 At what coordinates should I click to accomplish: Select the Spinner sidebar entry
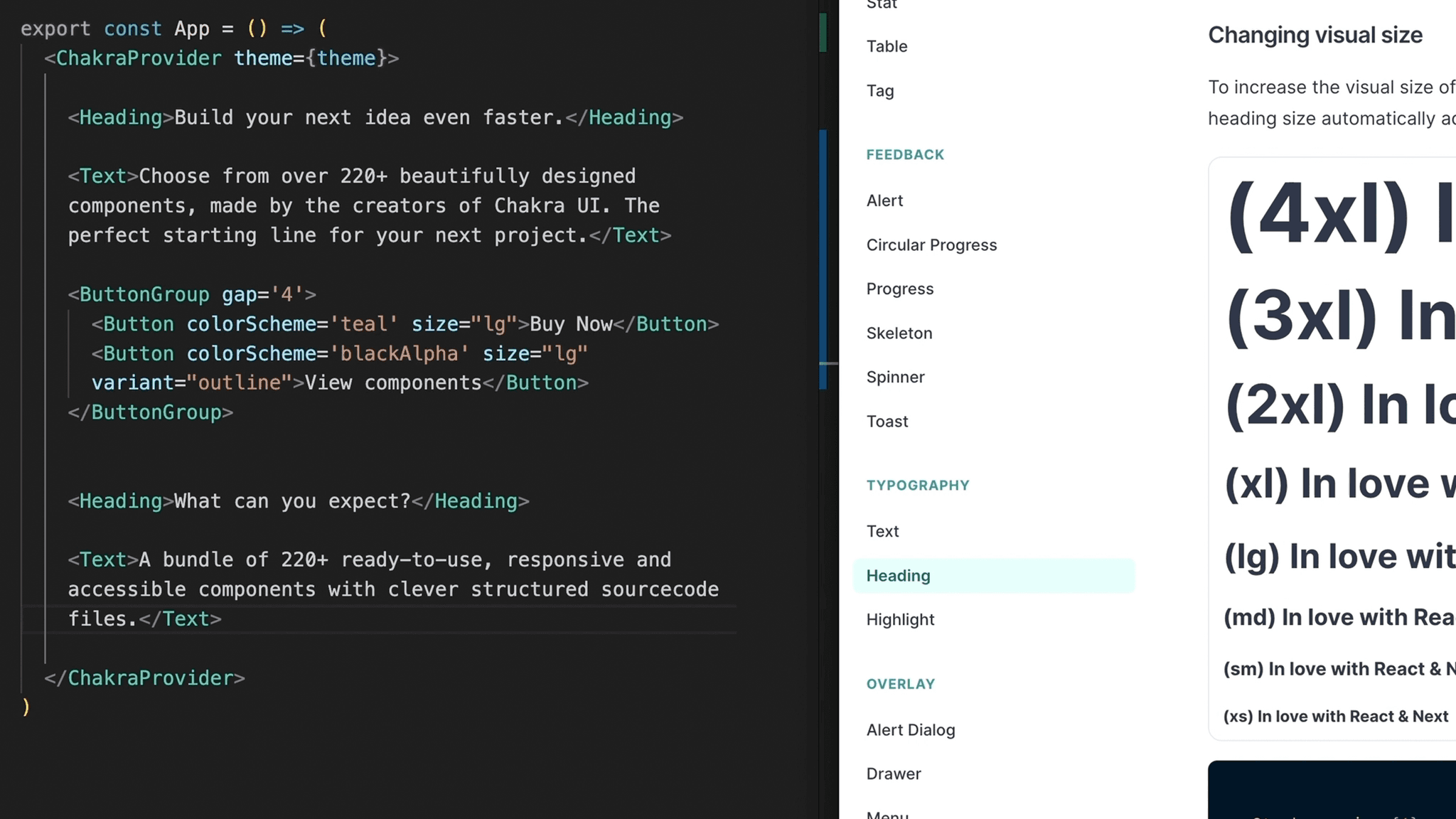point(895,377)
